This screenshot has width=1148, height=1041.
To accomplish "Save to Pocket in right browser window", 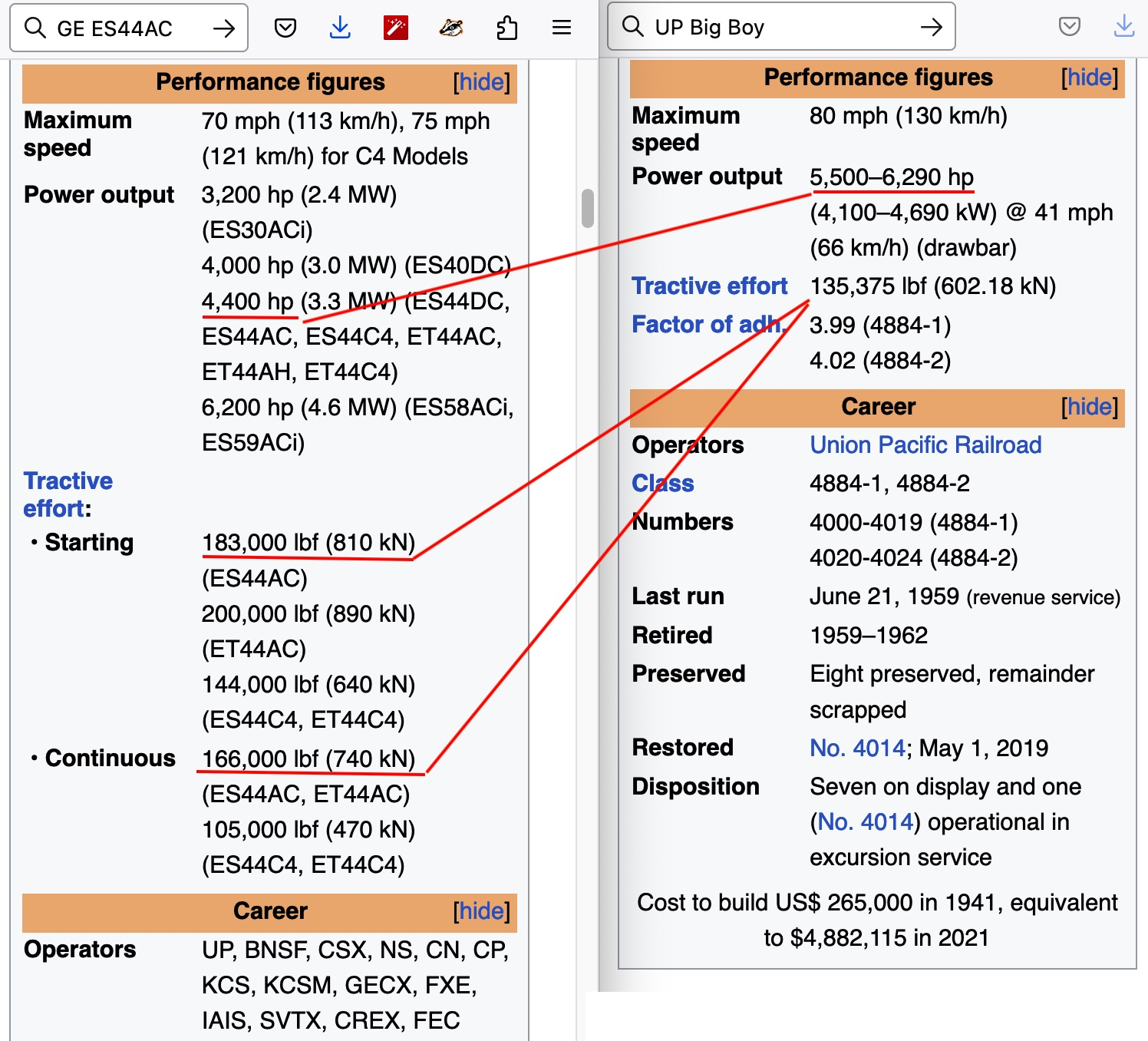I will tap(1069, 27).
